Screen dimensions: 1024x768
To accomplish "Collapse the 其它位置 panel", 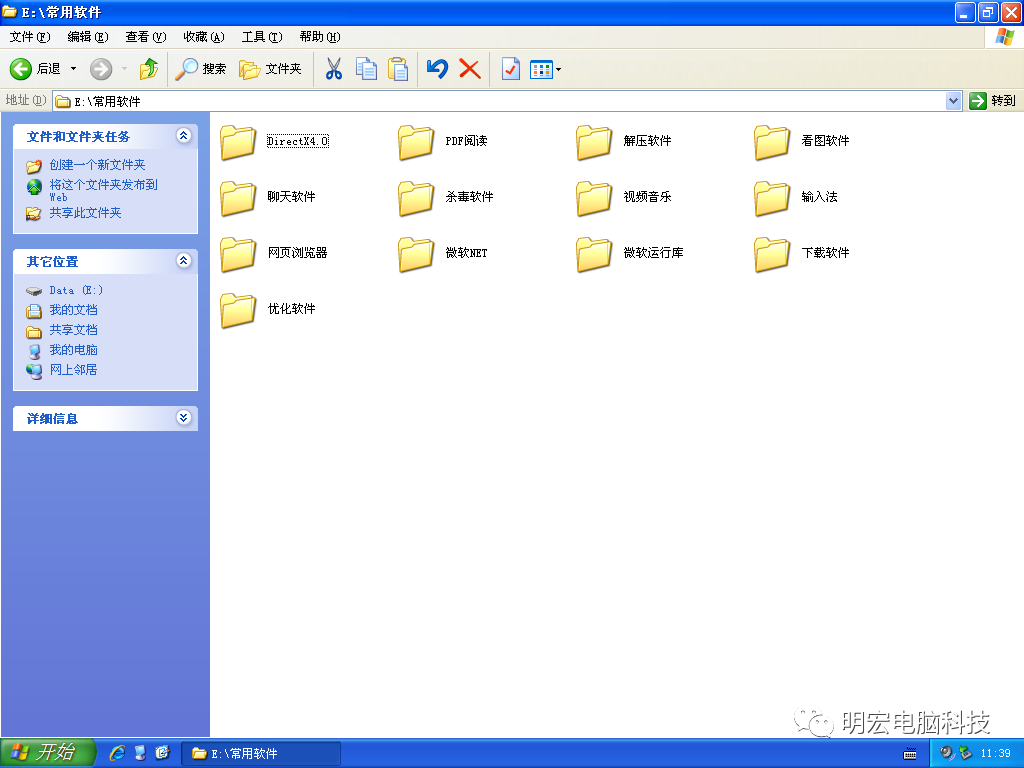I will click(x=183, y=261).
